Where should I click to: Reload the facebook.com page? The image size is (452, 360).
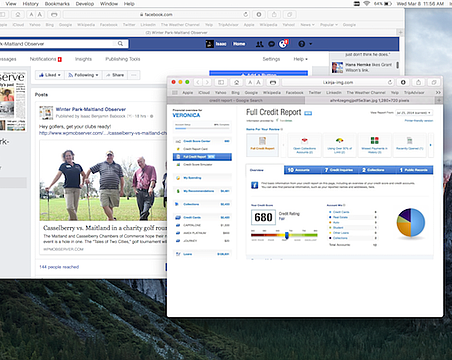[x=246, y=14]
